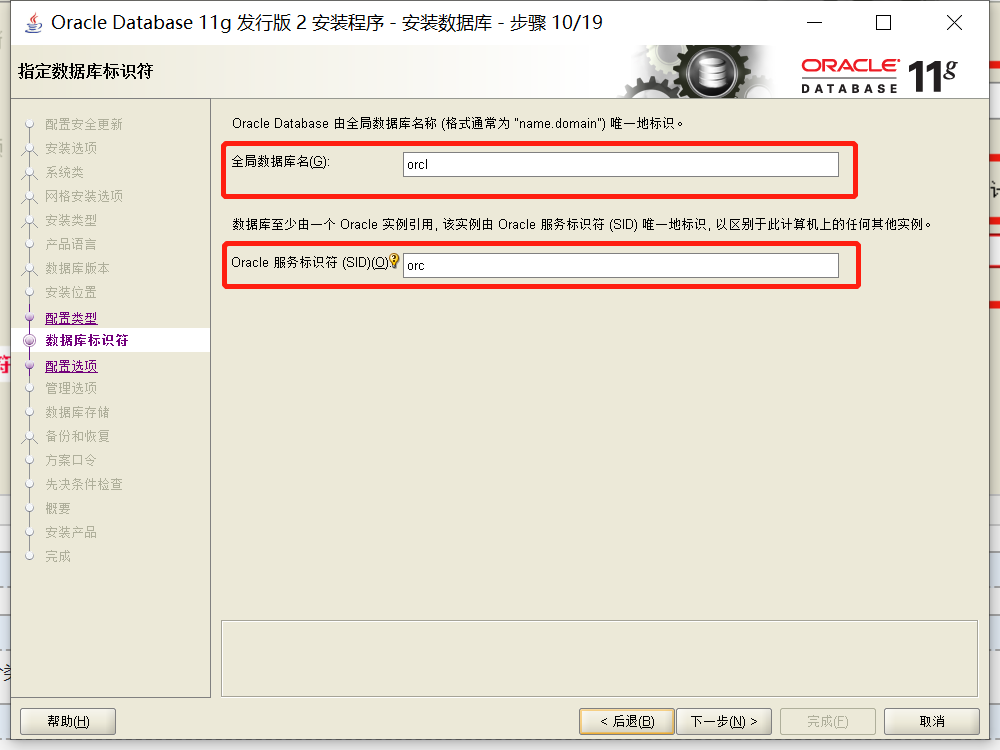Open the 配置选项 step link
This screenshot has width=1000, height=750.
71,366
